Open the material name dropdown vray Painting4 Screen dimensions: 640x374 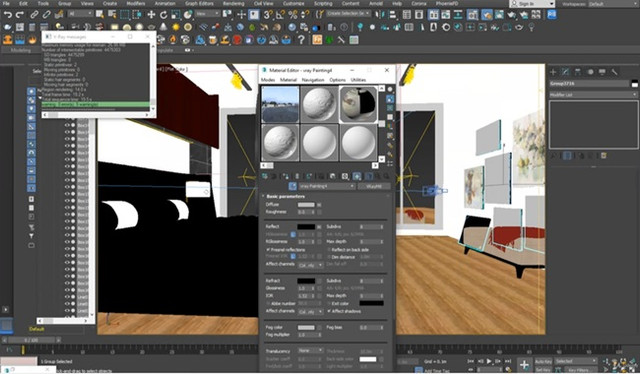pyautogui.click(x=326, y=186)
